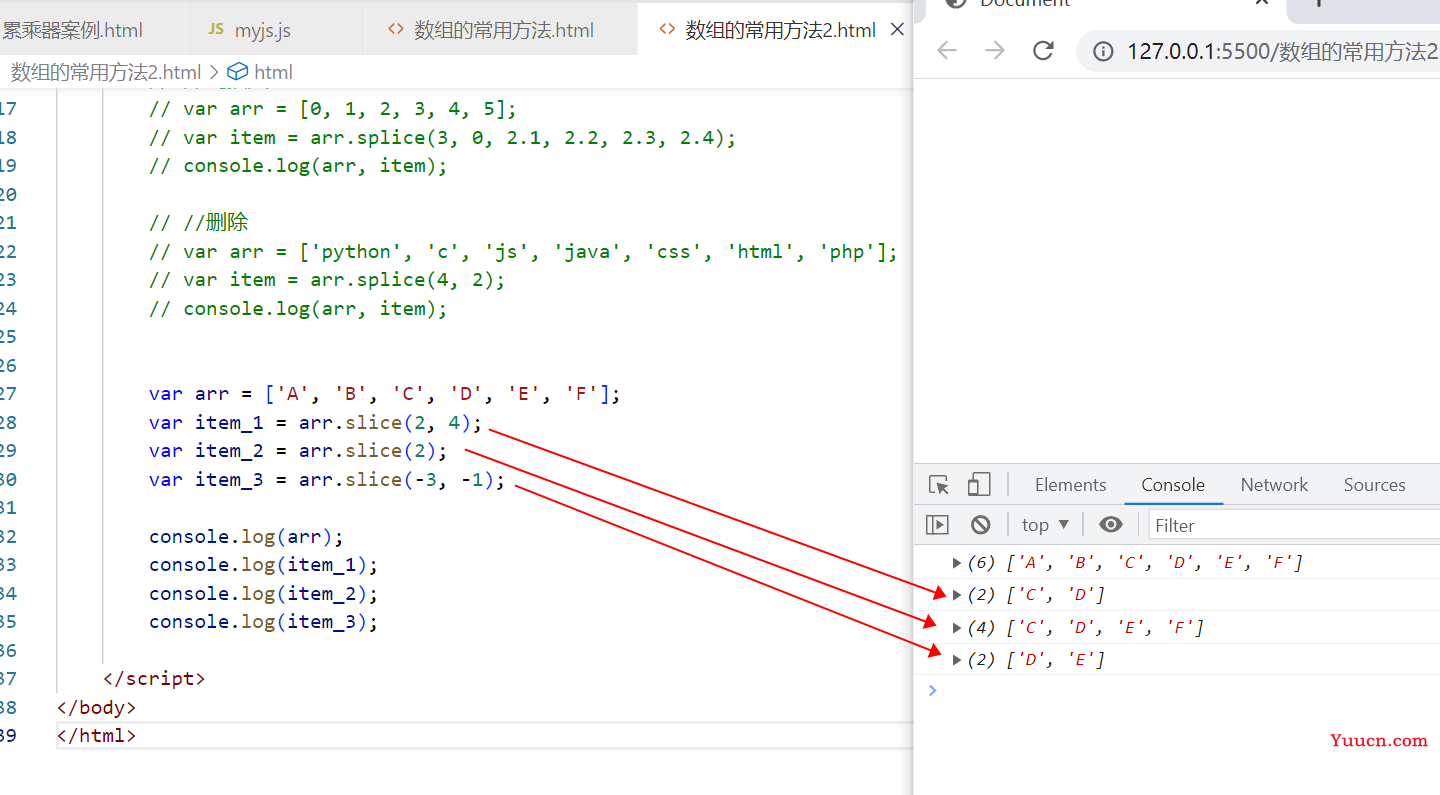This screenshot has height=795, width=1440.
Task: Focus the console Filter field
Action: [x=1295, y=525]
